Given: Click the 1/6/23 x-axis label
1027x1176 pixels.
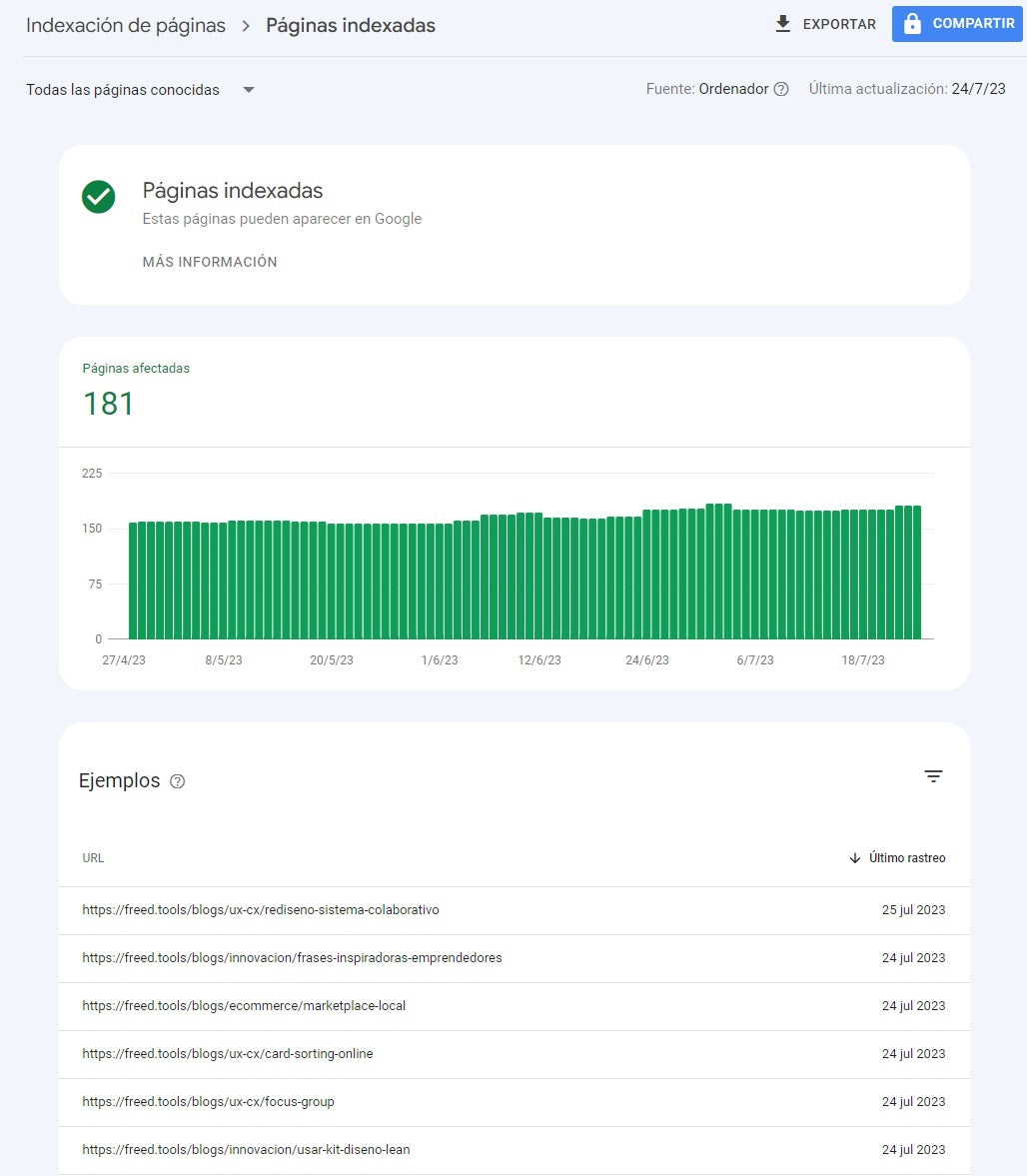Looking at the screenshot, I should pos(440,660).
